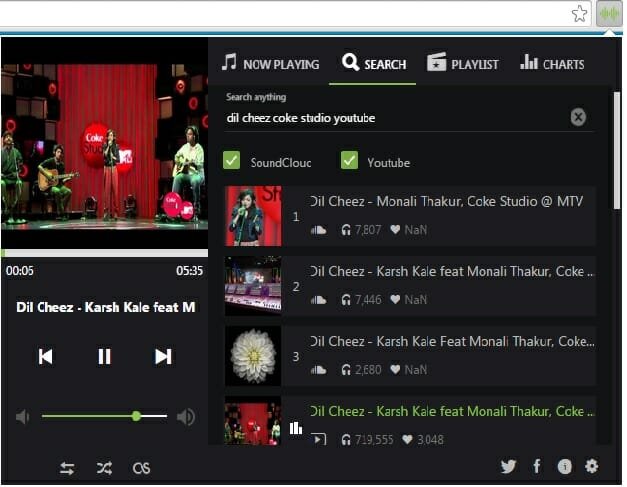Pause the current song
Screen dimensions: 627x487
pyautogui.click(x=104, y=356)
